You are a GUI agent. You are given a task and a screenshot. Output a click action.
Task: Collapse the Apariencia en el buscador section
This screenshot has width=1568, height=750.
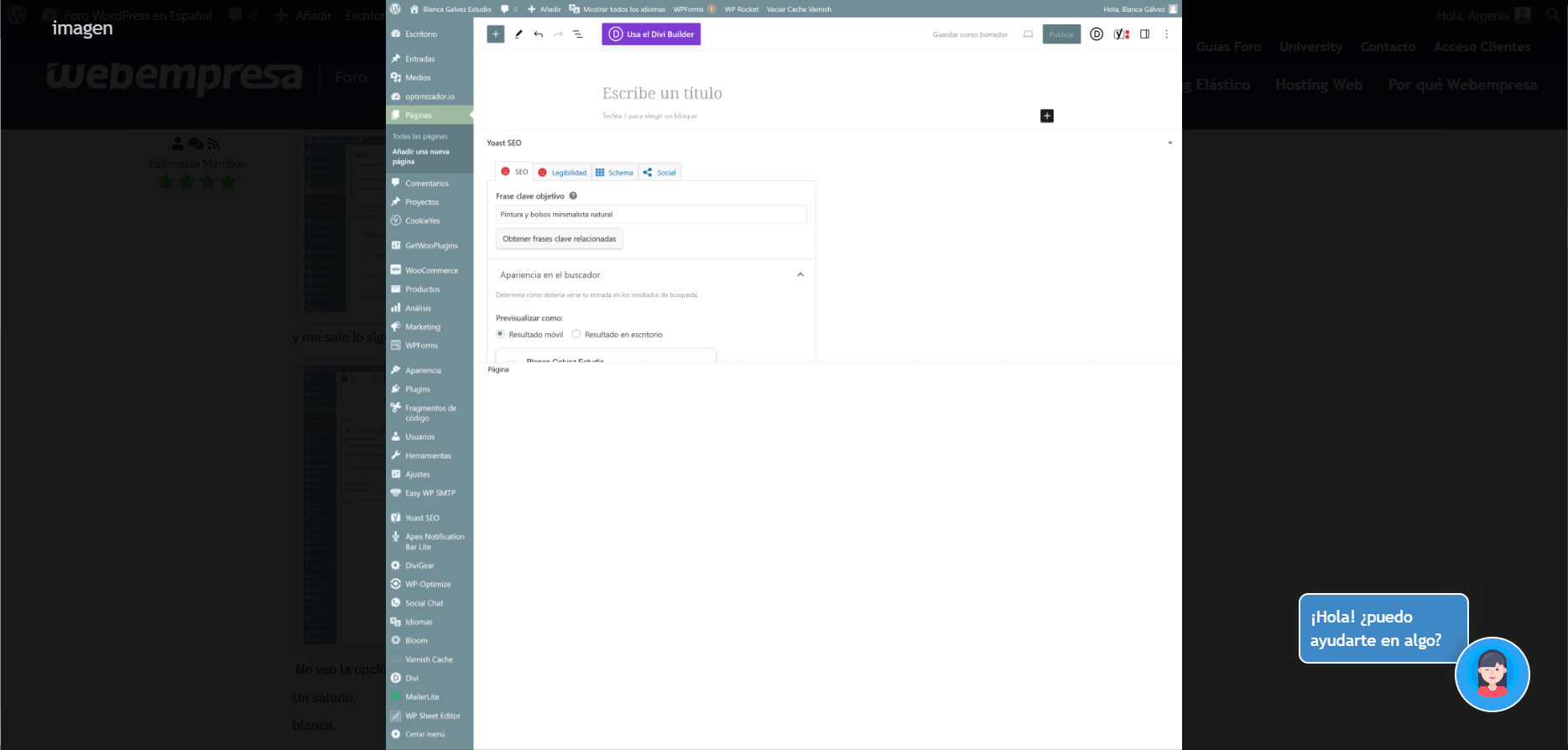(800, 274)
